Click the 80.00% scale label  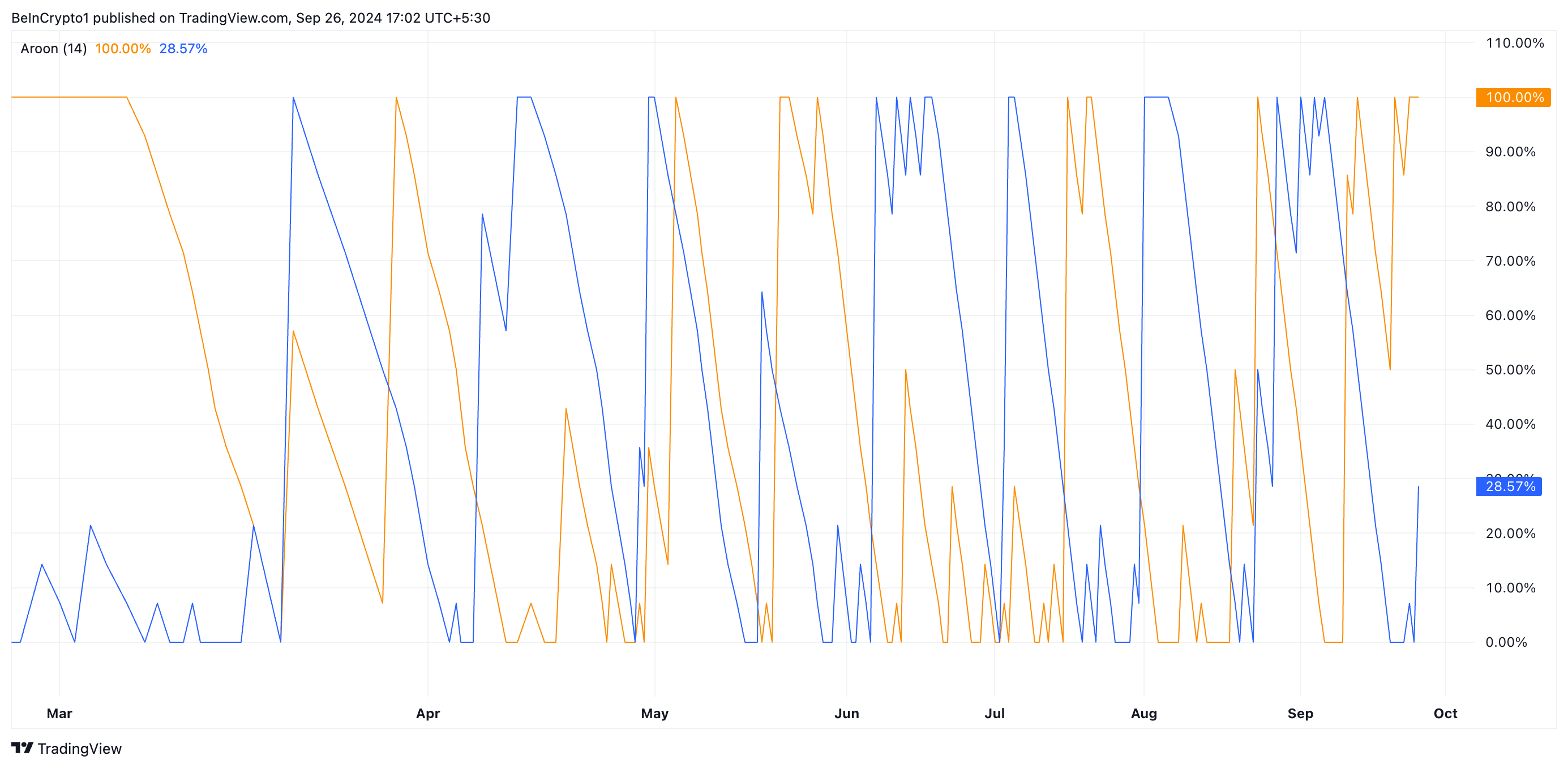pyautogui.click(x=1510, y=207)
